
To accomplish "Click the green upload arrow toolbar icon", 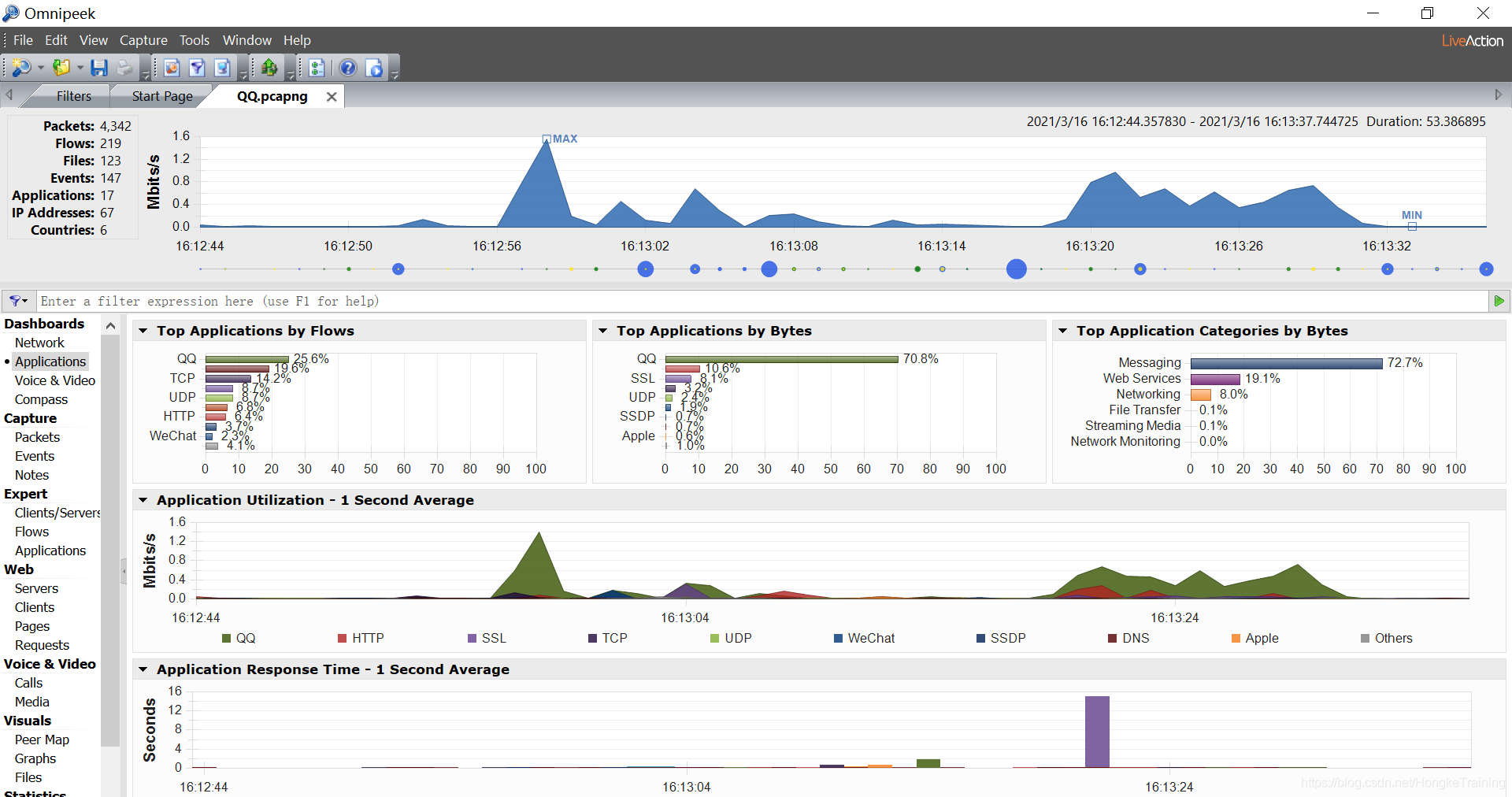I will (x=269, y=68).
